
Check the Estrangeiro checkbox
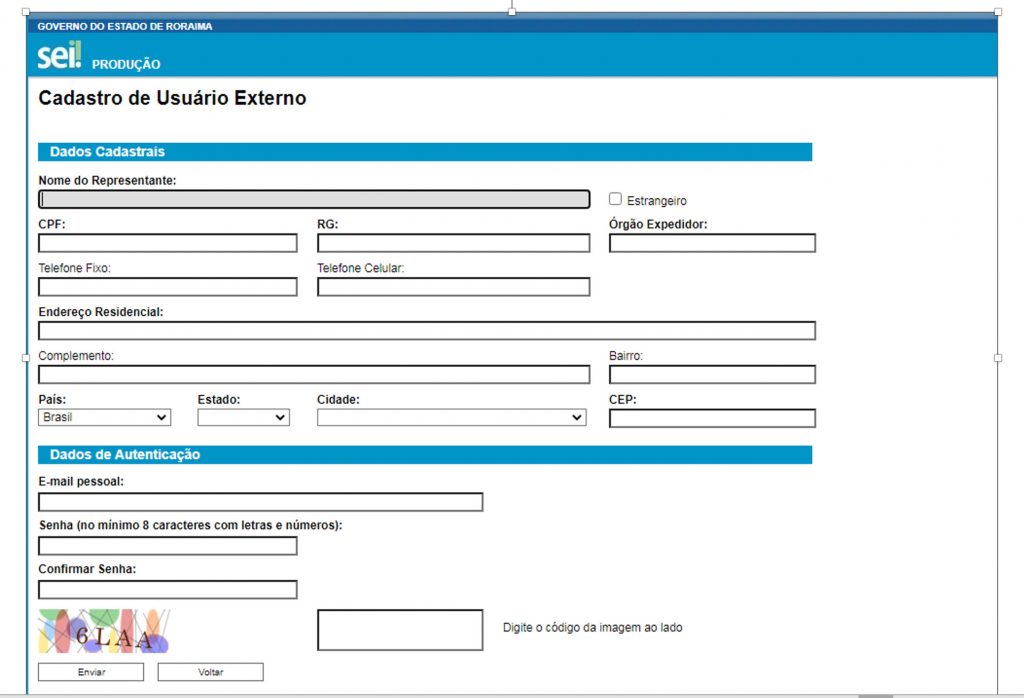click(x=616, y=199)
